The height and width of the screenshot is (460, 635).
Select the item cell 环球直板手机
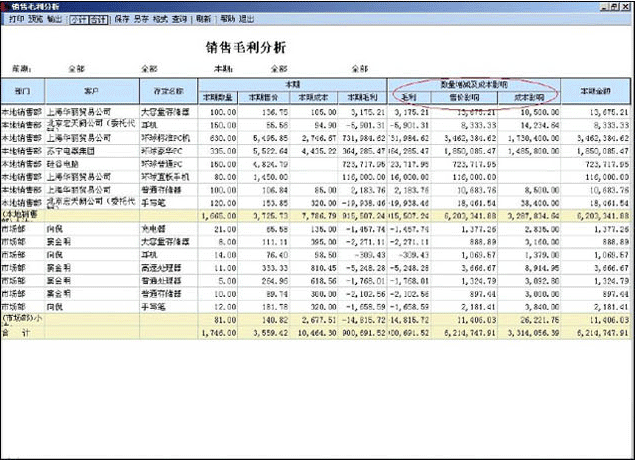coord(168,177)
